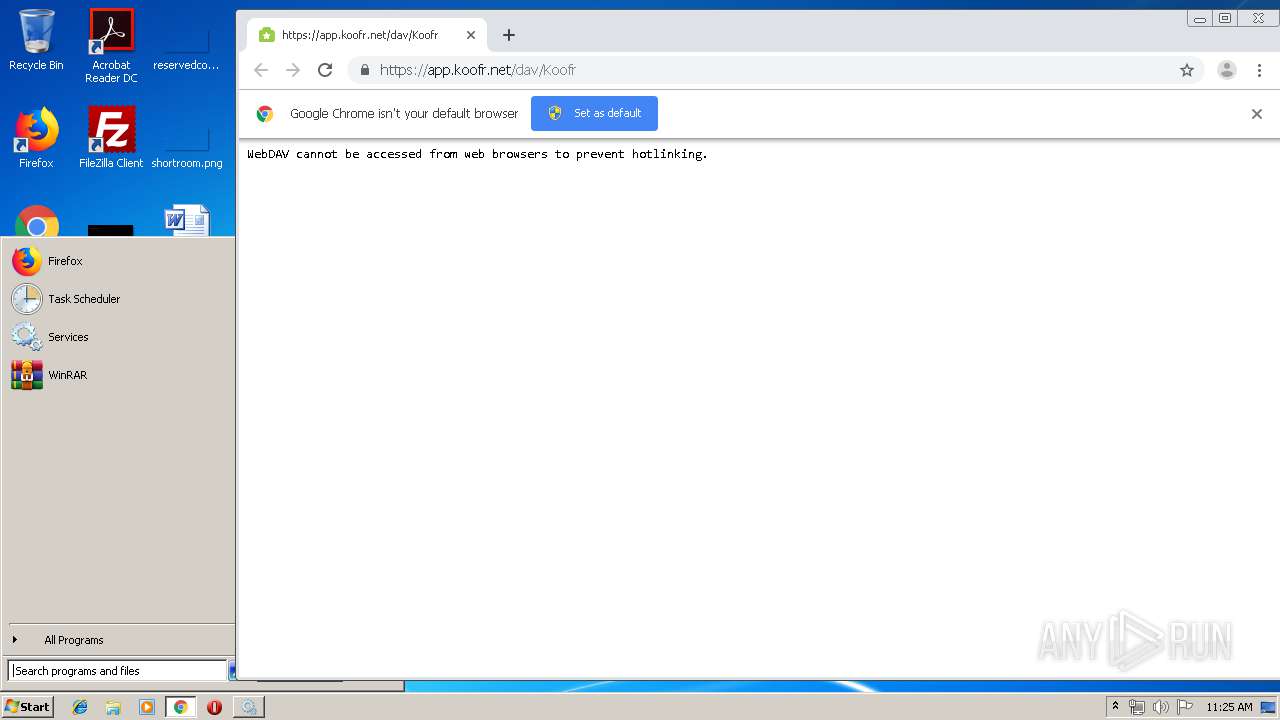Screen dimensions: 1280x720
Task: Click the Chrome address bar URL
Action: tap(477, 70)
